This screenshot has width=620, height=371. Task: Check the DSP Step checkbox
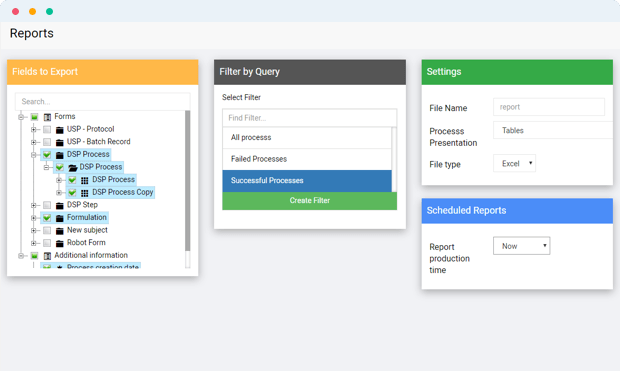[47, 205]
